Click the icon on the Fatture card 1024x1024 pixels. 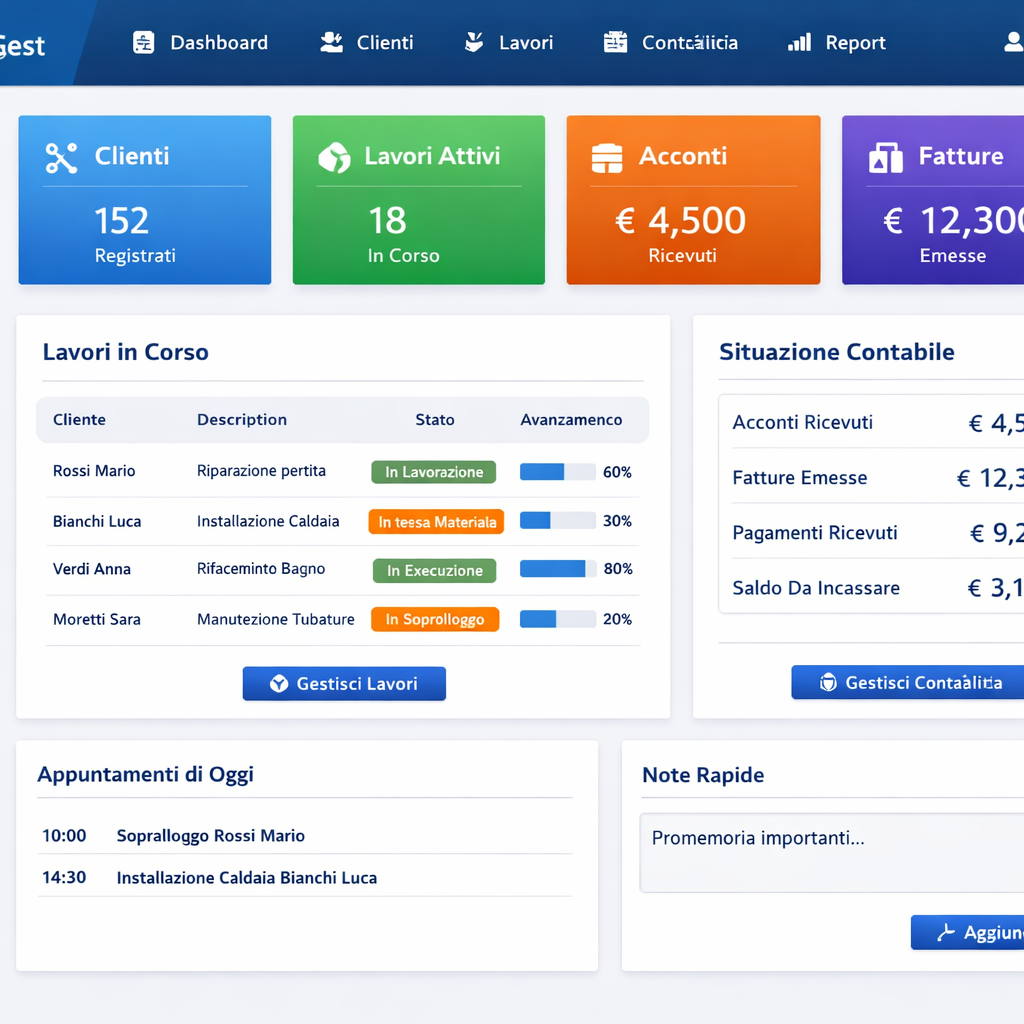885,158
